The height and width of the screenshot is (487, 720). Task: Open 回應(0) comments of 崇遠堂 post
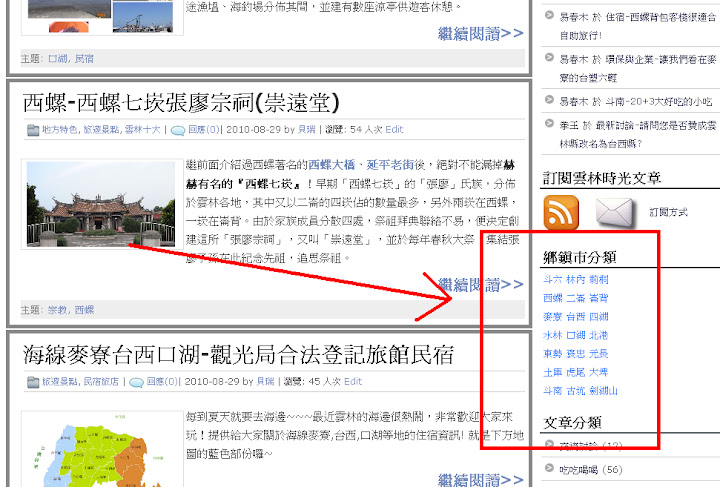204,129
